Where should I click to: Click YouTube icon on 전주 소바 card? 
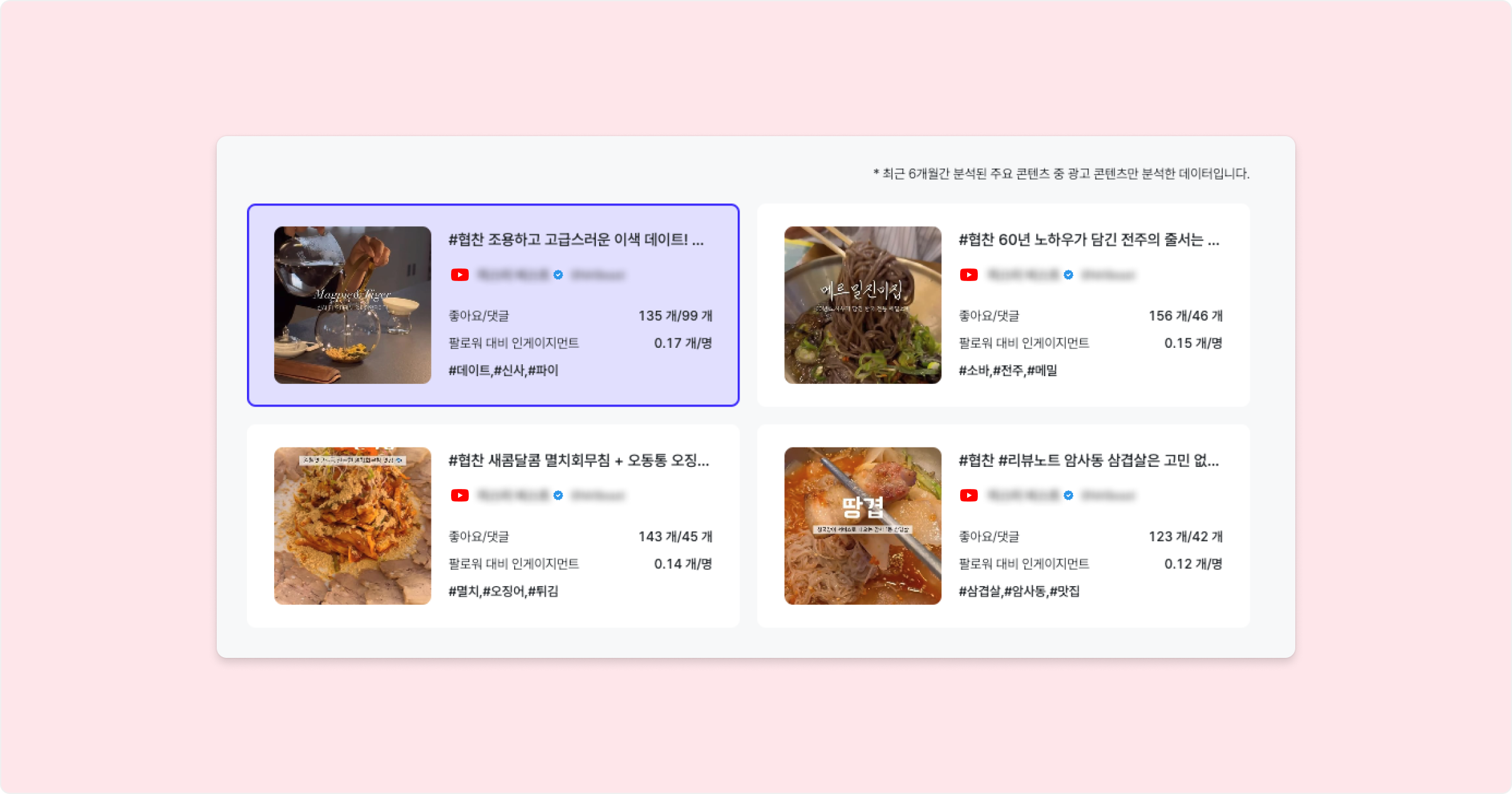point(969,275)
